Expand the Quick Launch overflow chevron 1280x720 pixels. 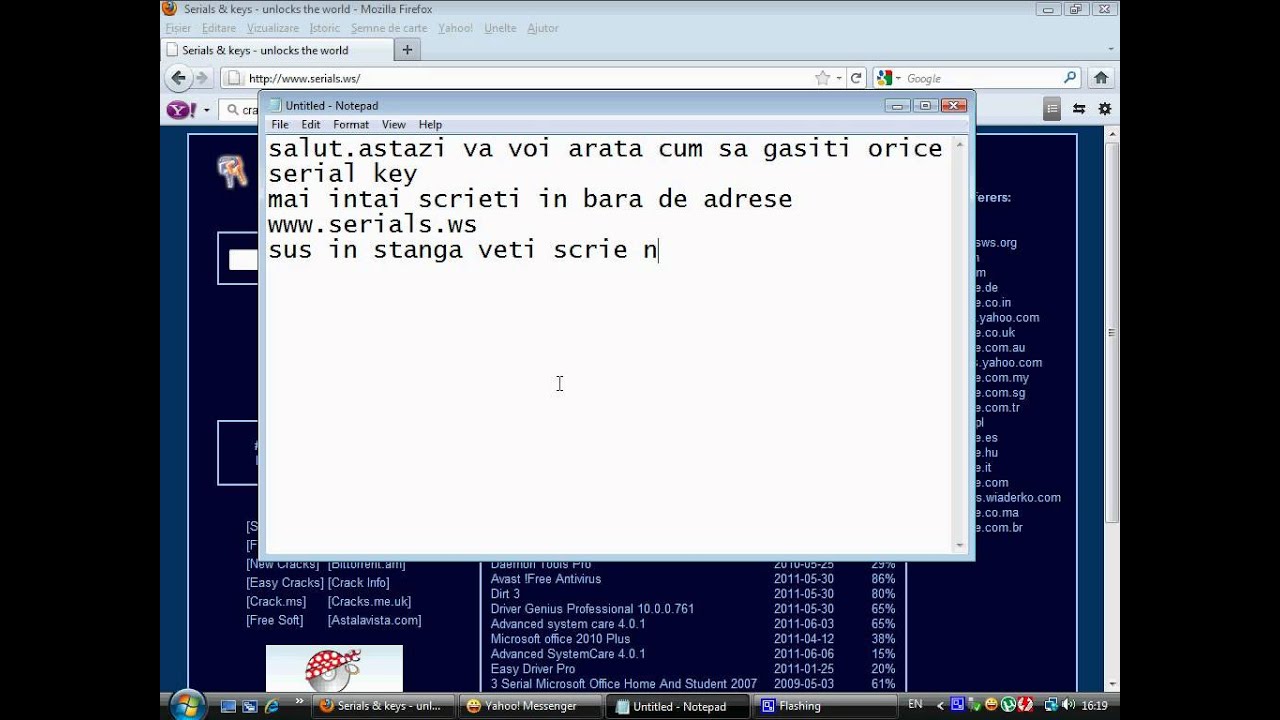pos(298,703)
